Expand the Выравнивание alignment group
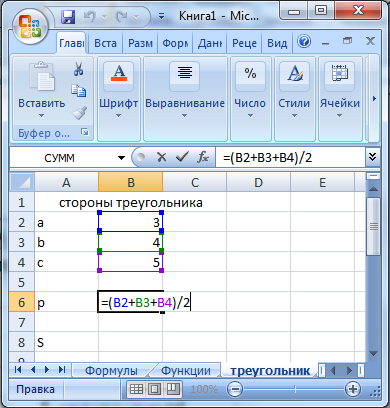The image size is (390, 408). point(185,99)
